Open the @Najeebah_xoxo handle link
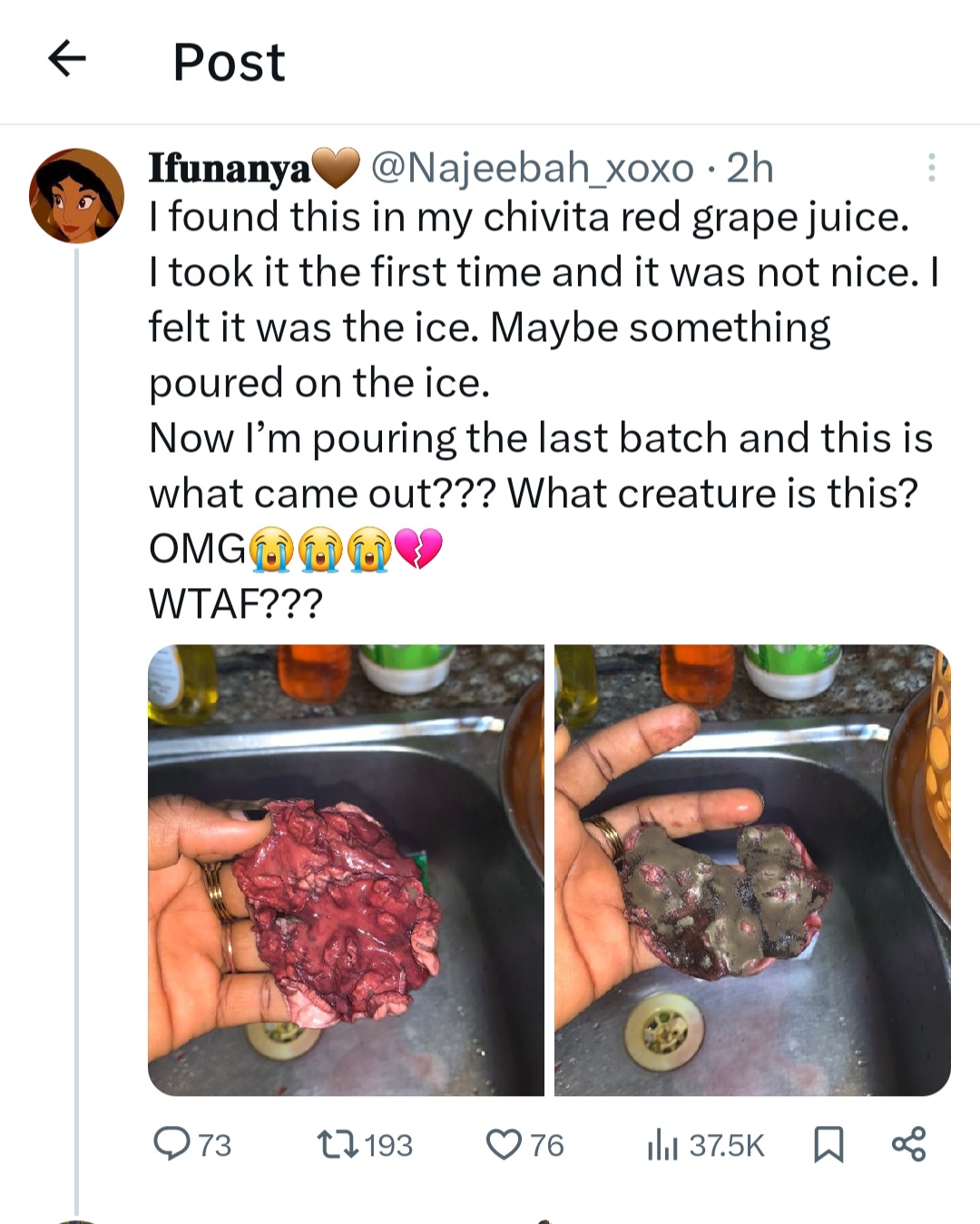Viewport: 980px width, 1224px height. [533, 168]
